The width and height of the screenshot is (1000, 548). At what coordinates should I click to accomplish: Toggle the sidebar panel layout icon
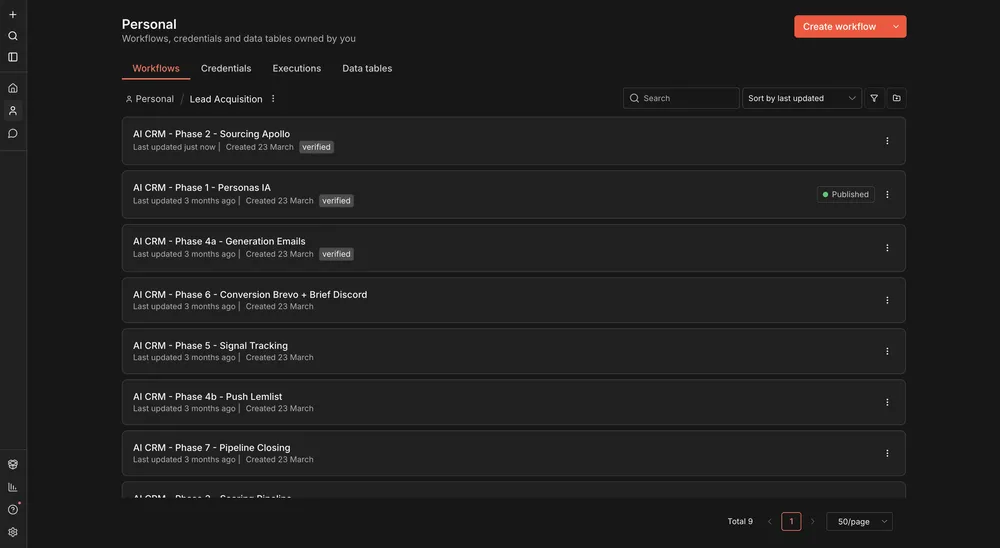click(13, 57)
